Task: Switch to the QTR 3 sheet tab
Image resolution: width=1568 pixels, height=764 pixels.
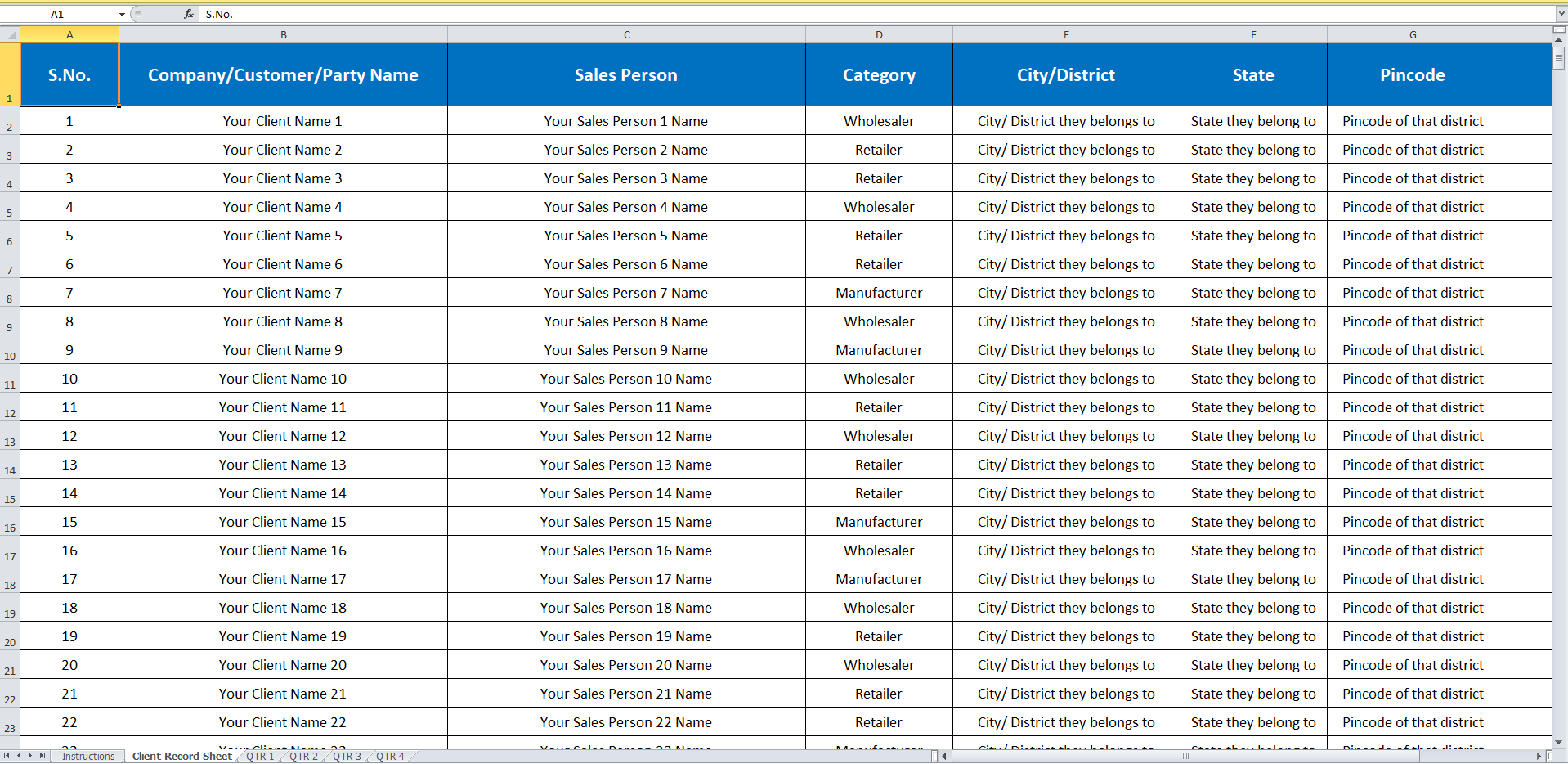Action: point(347,756)
